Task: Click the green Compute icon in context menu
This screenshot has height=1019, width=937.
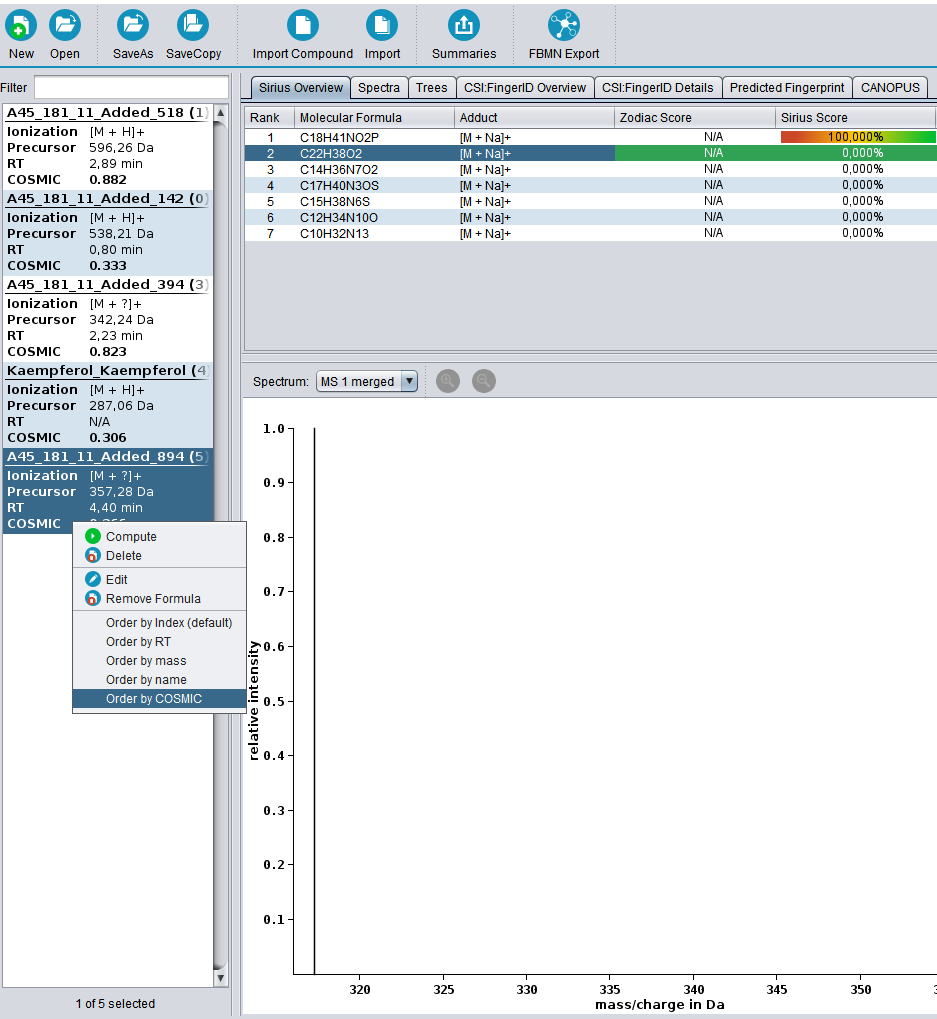Action: point(93,536)
